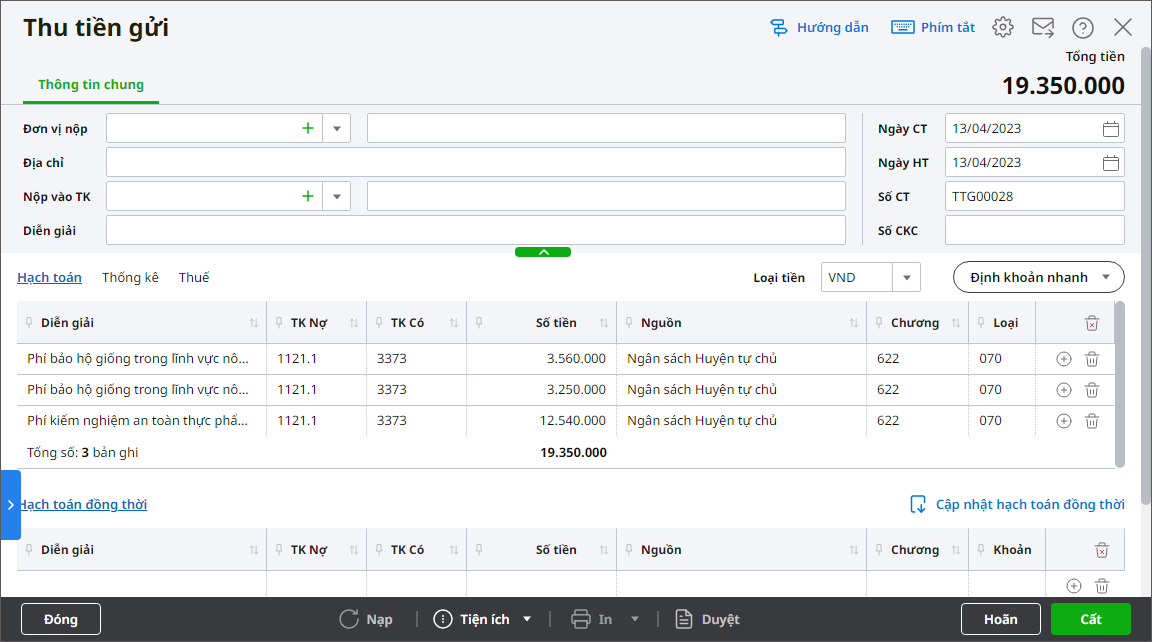Switch to the Thống kê tab
Viewport: 1152px width, 642px height.
[130, 277]
